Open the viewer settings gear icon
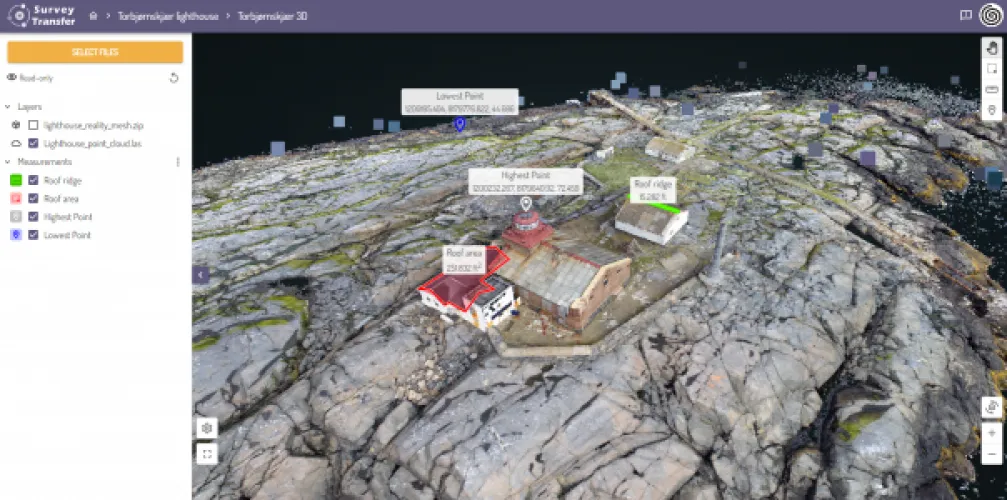Screen dimensions: 1007x500 pos(207,428)
